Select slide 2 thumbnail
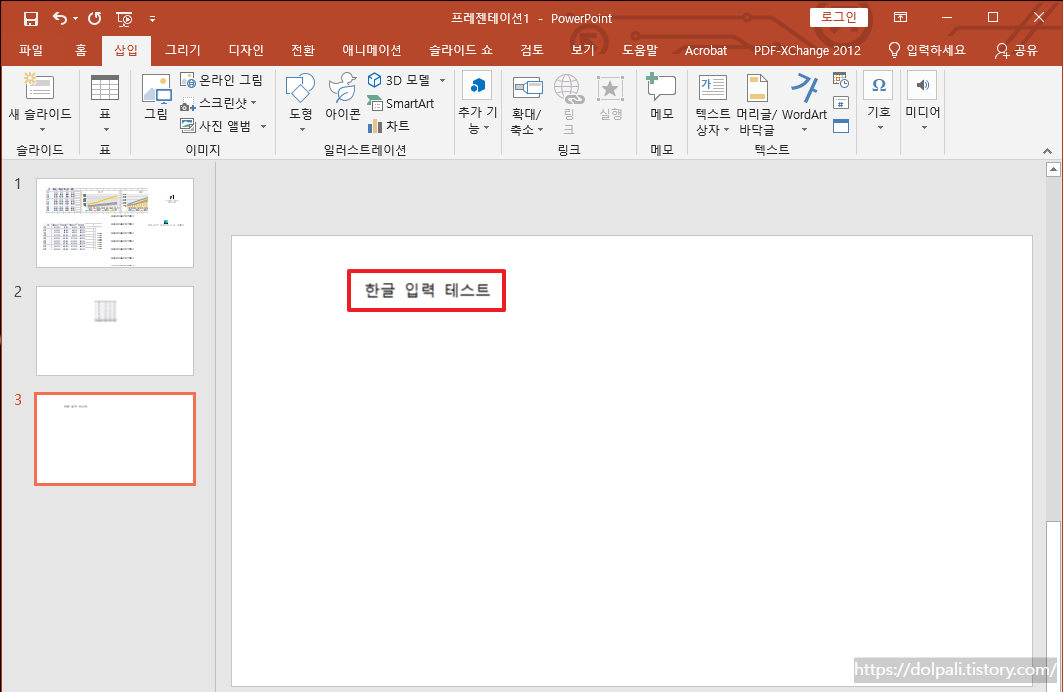This screenshot has height=692, width=1063. 115,331
